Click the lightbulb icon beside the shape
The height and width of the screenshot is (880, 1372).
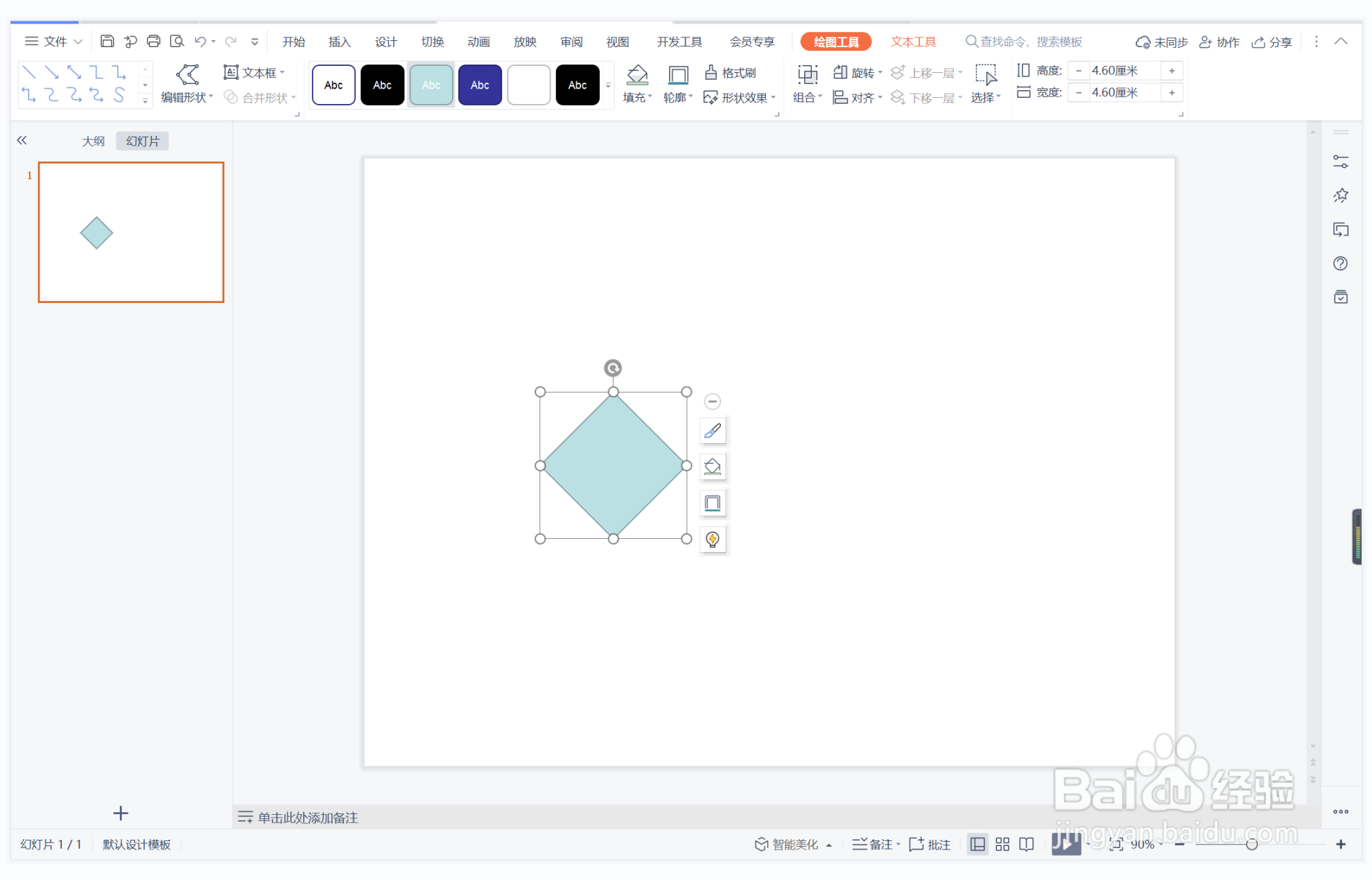coord(712,539)
